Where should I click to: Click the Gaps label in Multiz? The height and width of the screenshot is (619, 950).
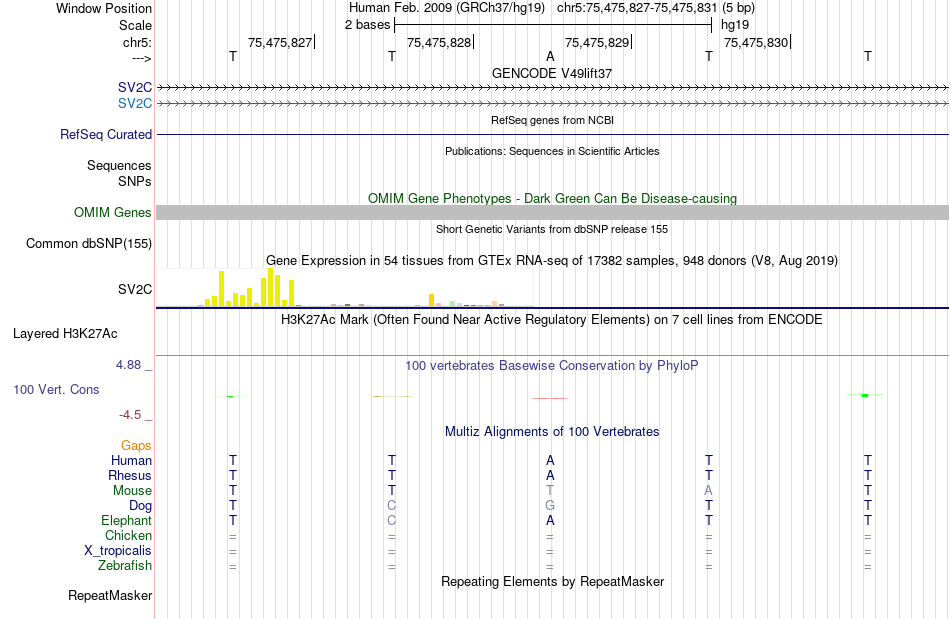coord(136,446)
